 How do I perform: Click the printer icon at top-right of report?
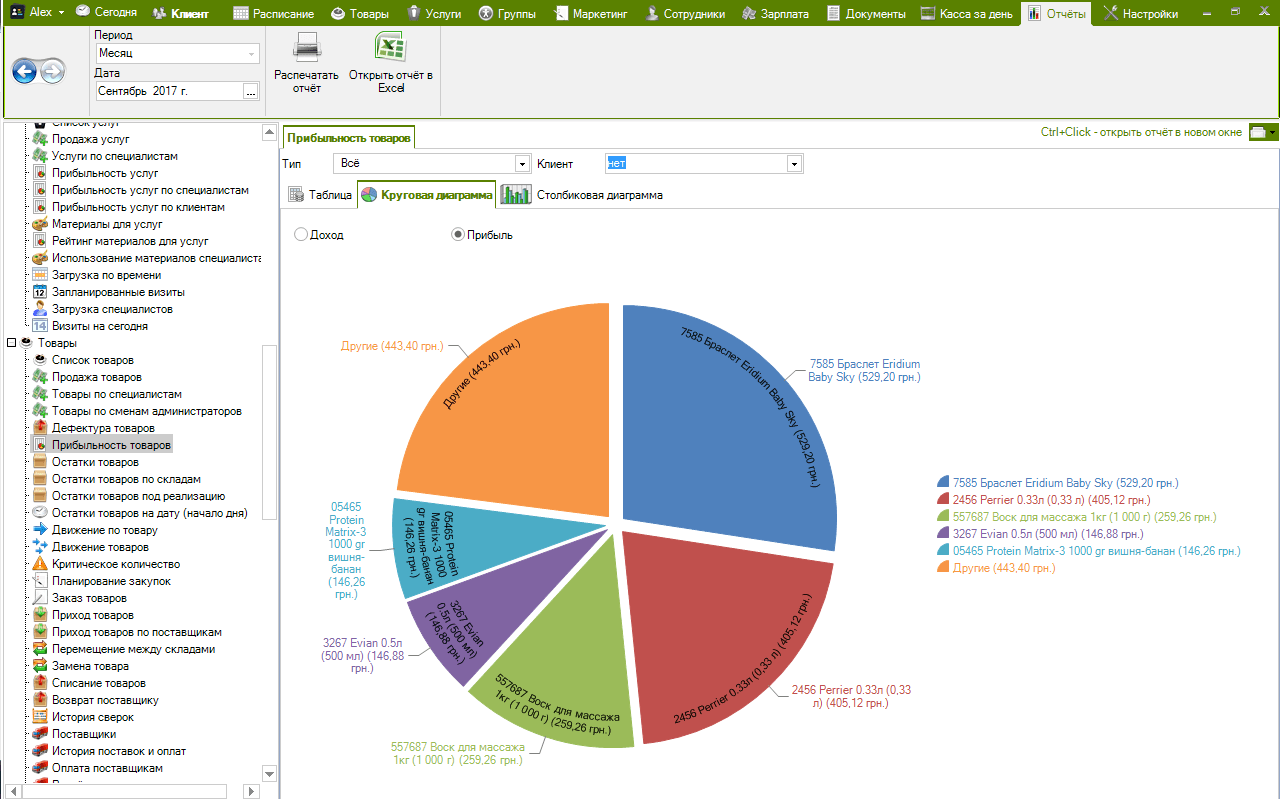point(1258,132)
